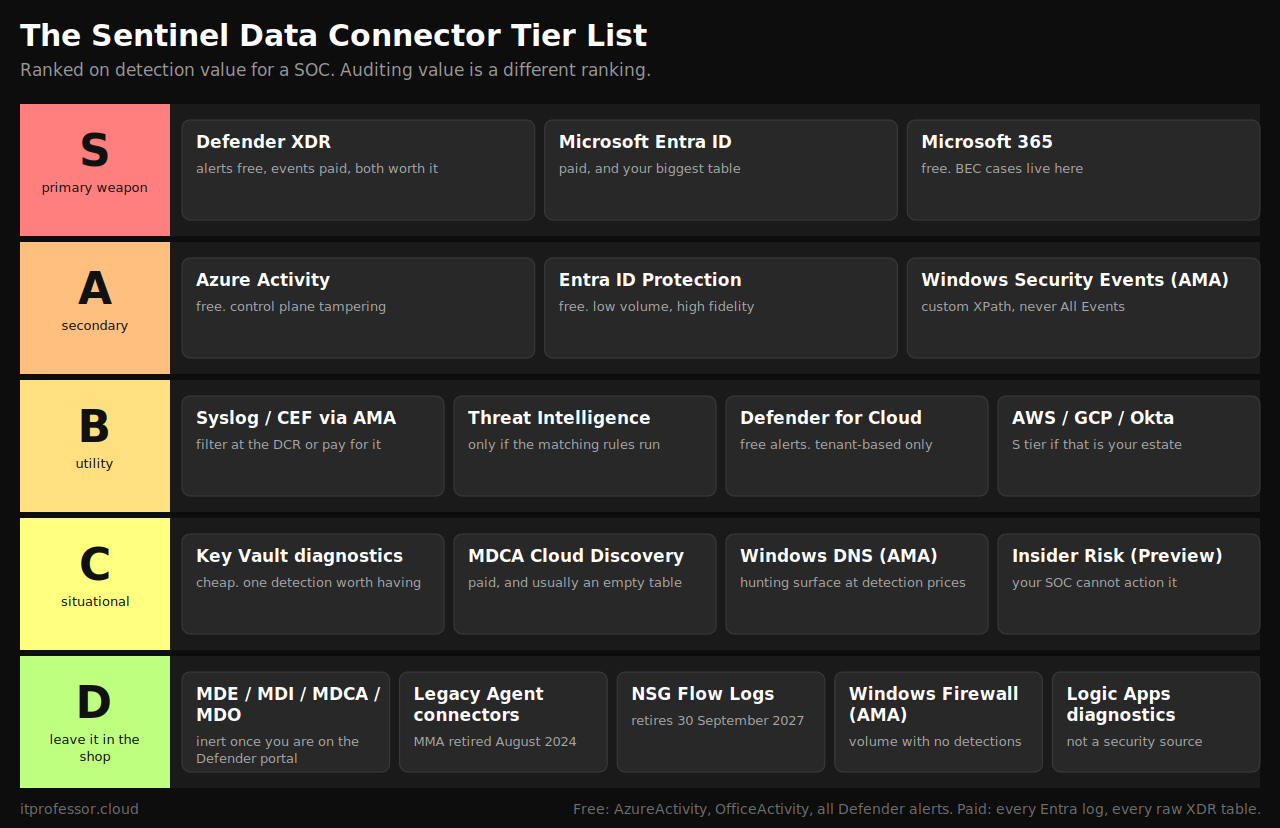The image size is (1280, 828).
Task: Select the orange A tier block
Action: click(95, 308)
